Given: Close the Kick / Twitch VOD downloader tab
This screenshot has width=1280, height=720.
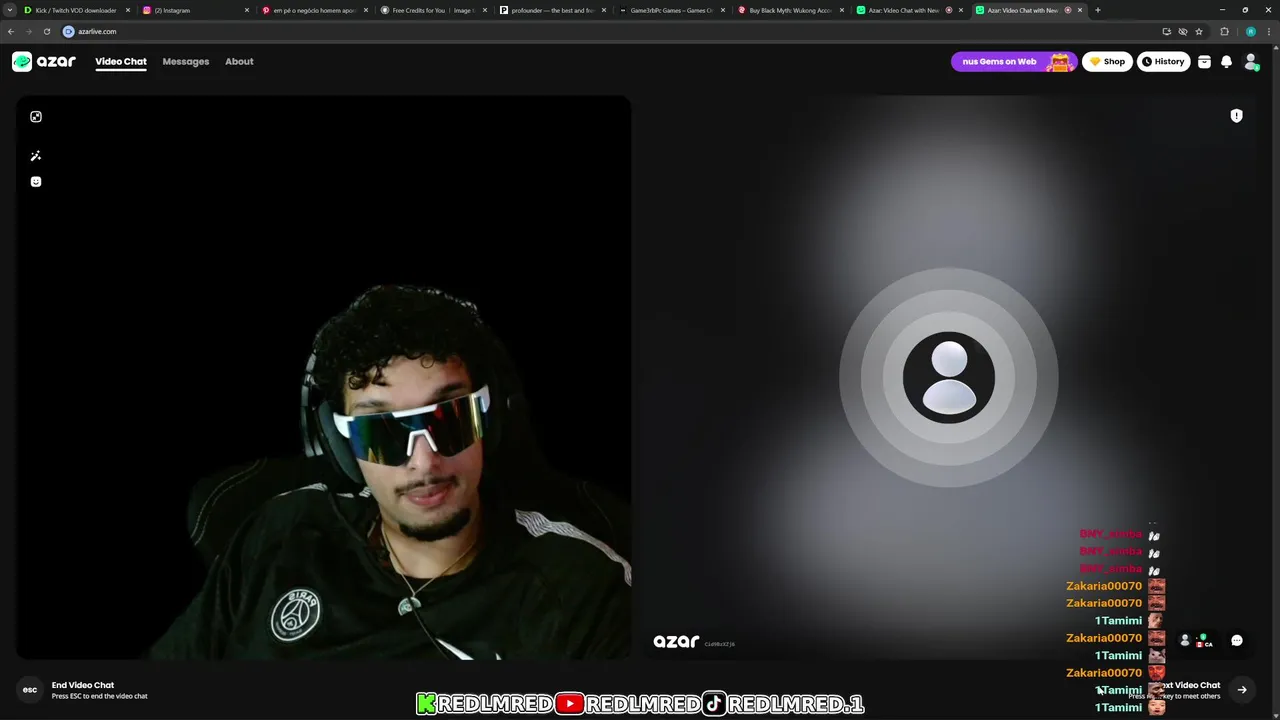Looking at the screenshot, I should 128,10.
